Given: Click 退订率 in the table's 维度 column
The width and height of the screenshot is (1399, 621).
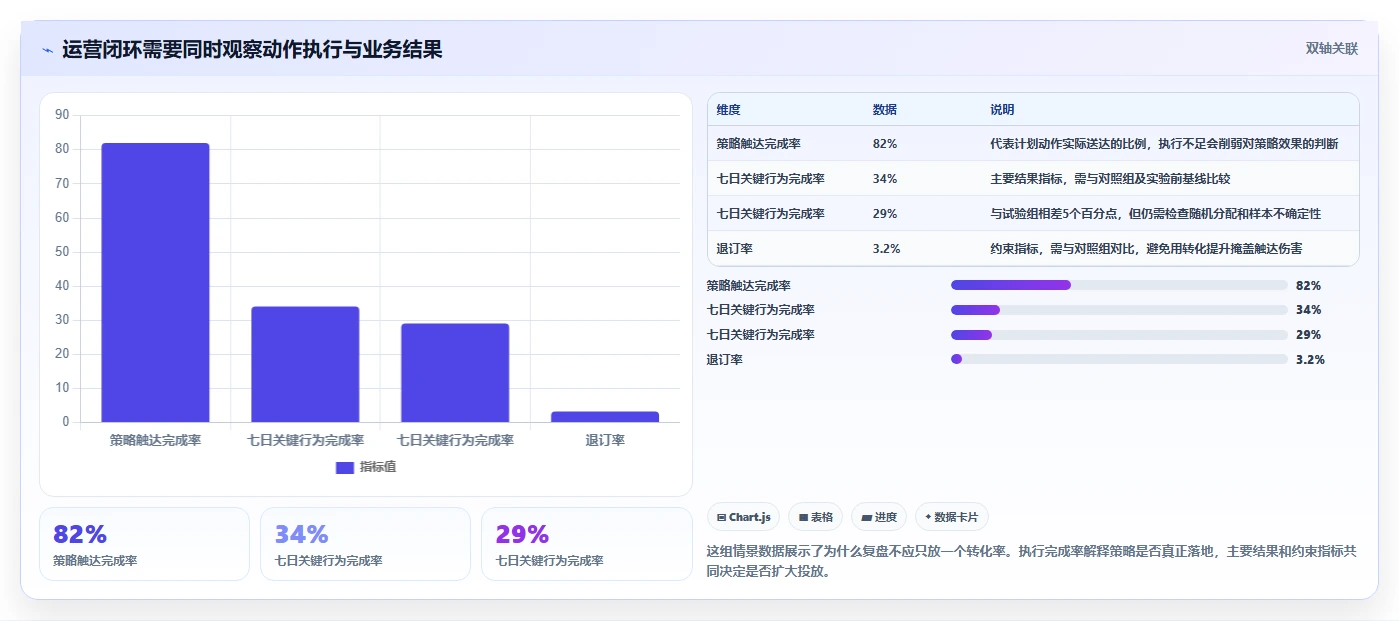Looking at the screenshot, I should [734, 249].
